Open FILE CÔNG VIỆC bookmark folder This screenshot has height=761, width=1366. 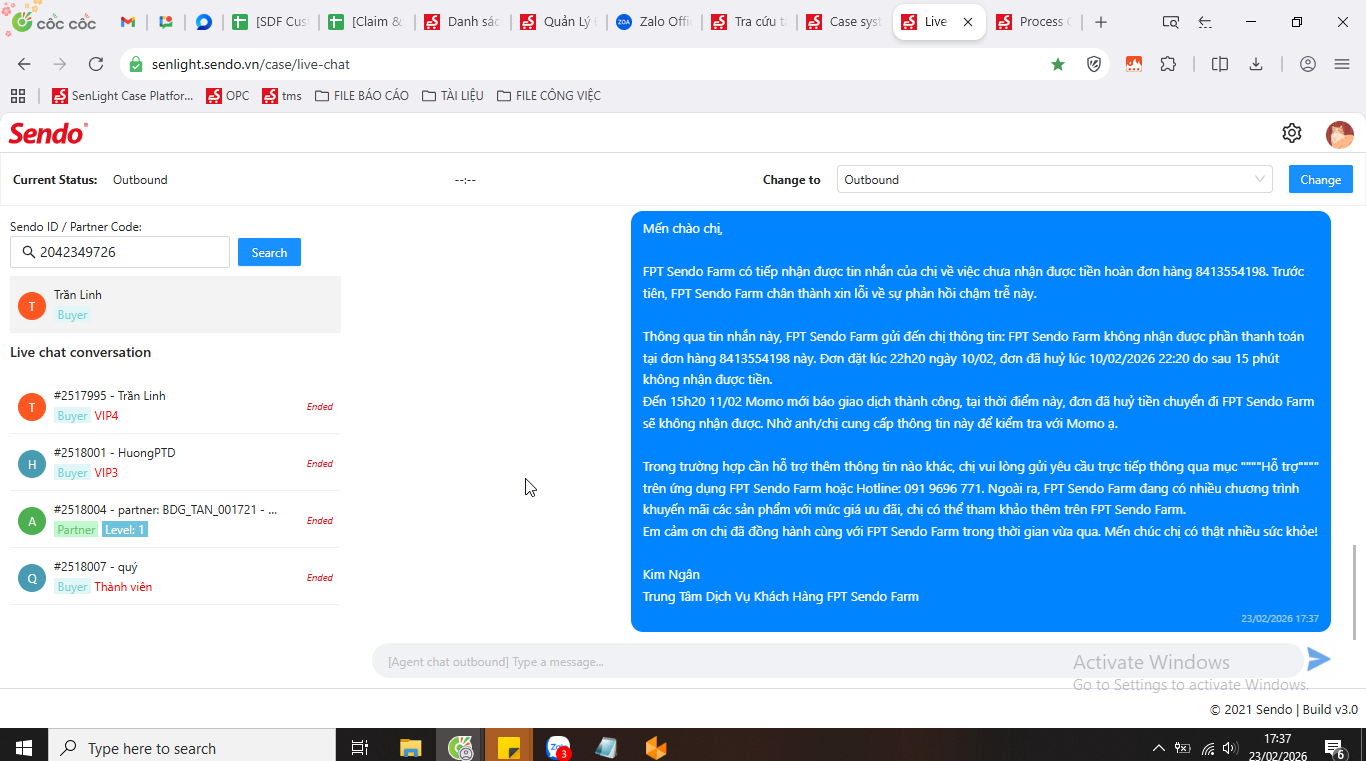tap(549, 96)
